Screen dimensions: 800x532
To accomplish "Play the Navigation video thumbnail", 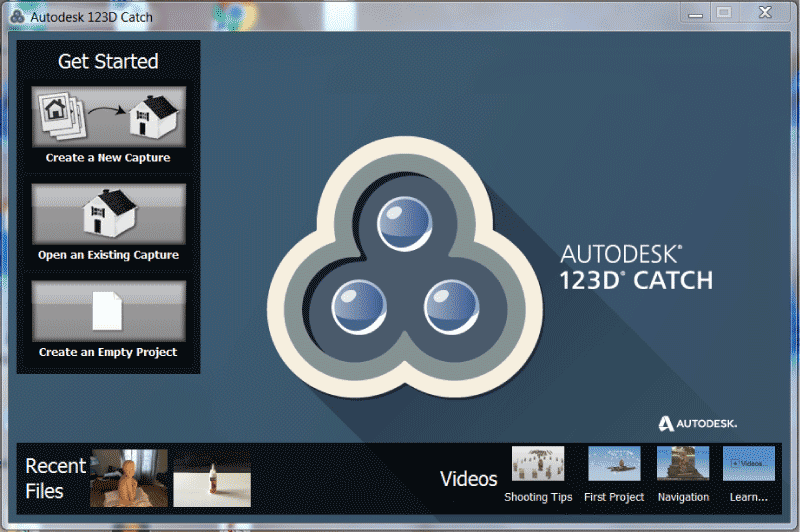I will point(683,464).
